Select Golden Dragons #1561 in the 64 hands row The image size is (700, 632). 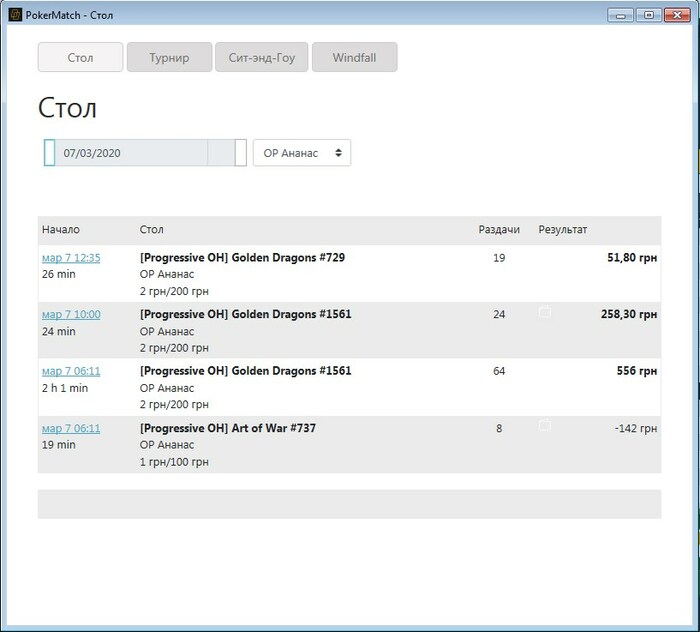click(246, 371)
